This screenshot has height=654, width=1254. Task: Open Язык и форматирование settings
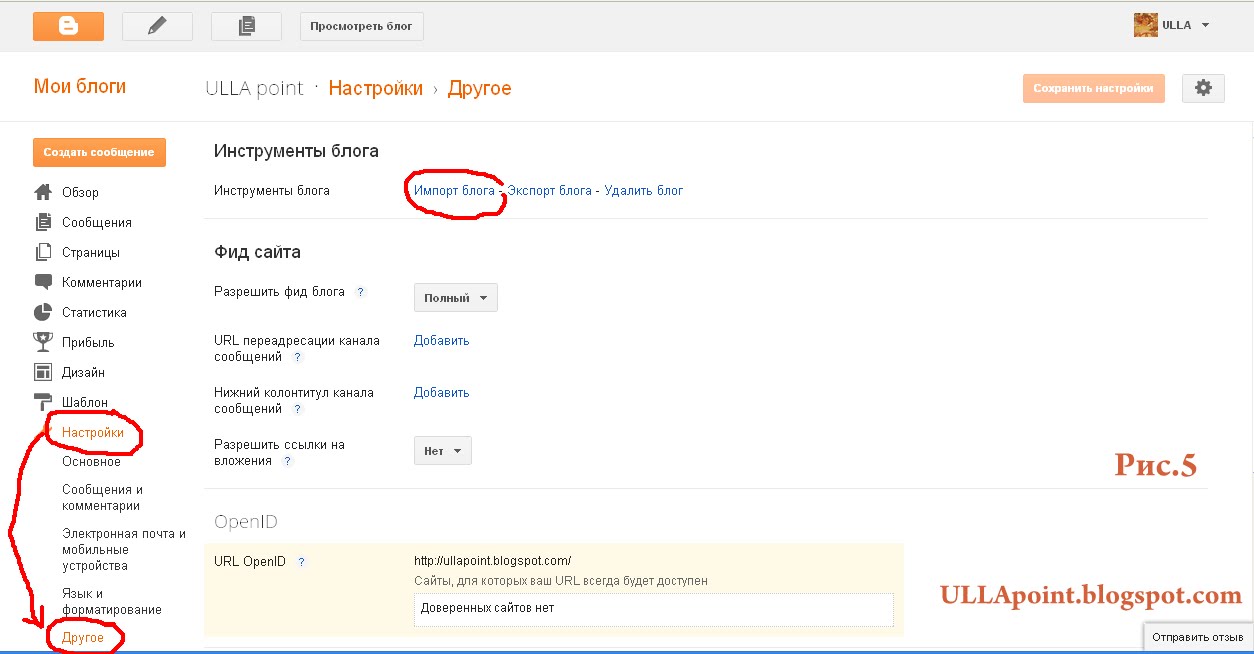pos(111,602)
